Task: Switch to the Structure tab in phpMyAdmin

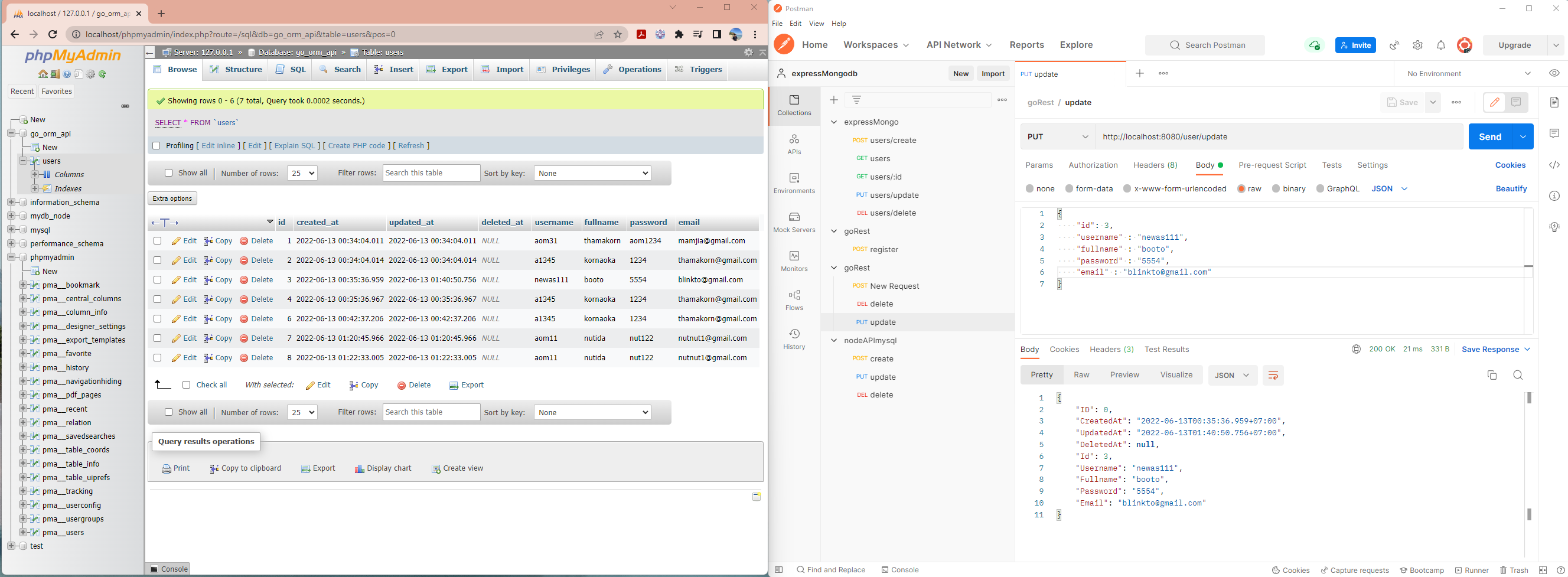Action: click(236, 69)
